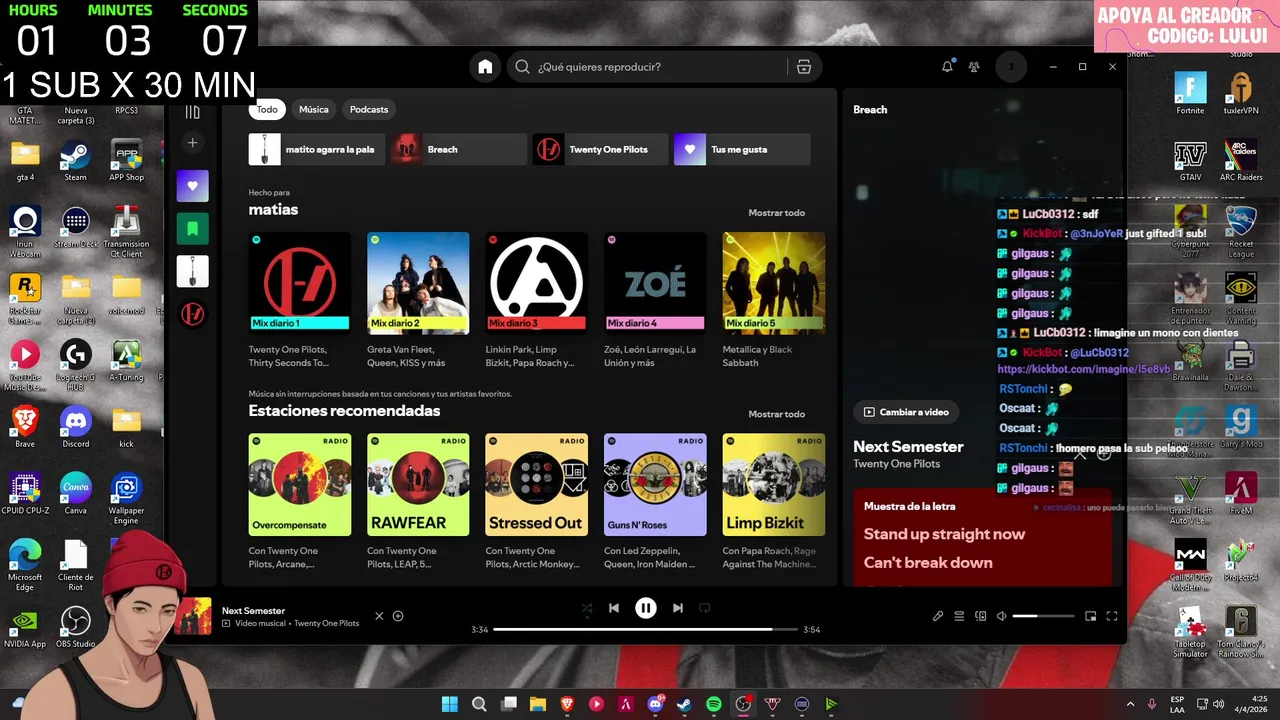Click 'Mostrar todo' beside Estaciones recomendadas
The width and height of the screenshot is (1280, 720).
click(777, 414)
